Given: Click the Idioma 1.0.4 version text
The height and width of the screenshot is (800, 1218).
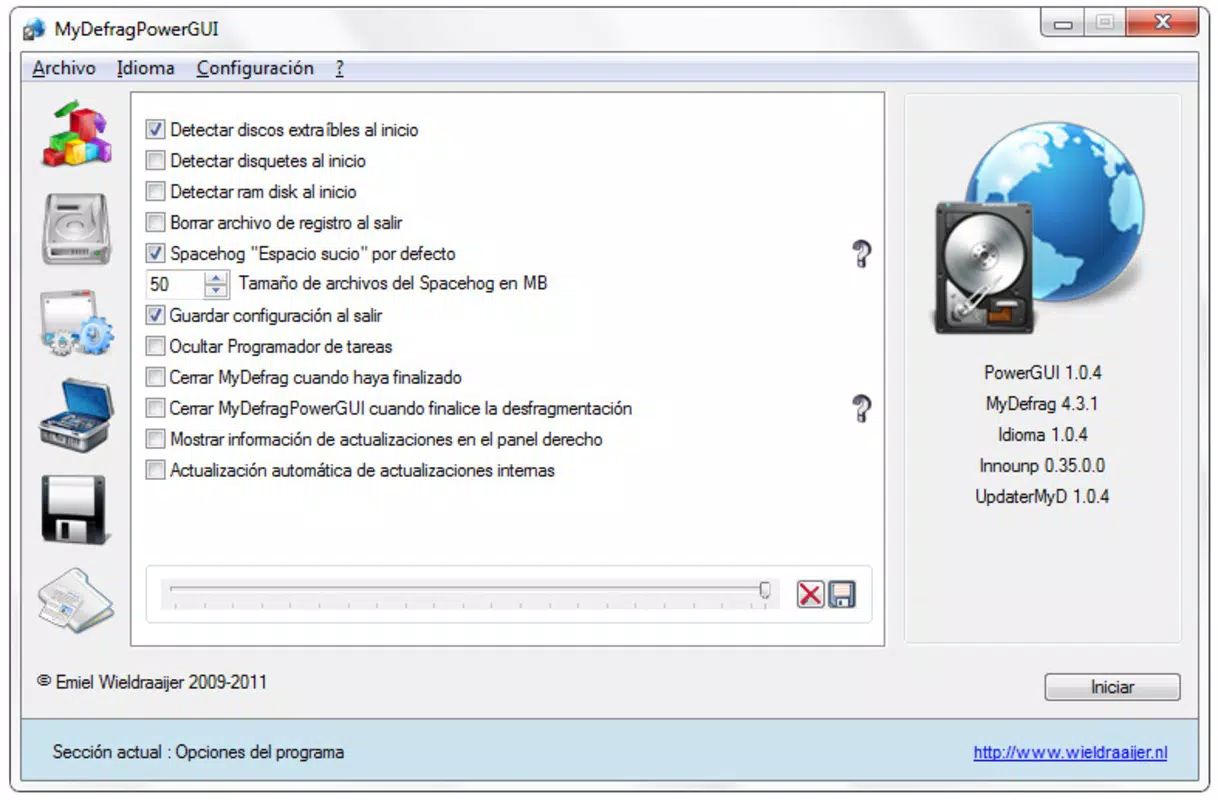Looking at the screenshot, I should click(x=1042, y=435).
